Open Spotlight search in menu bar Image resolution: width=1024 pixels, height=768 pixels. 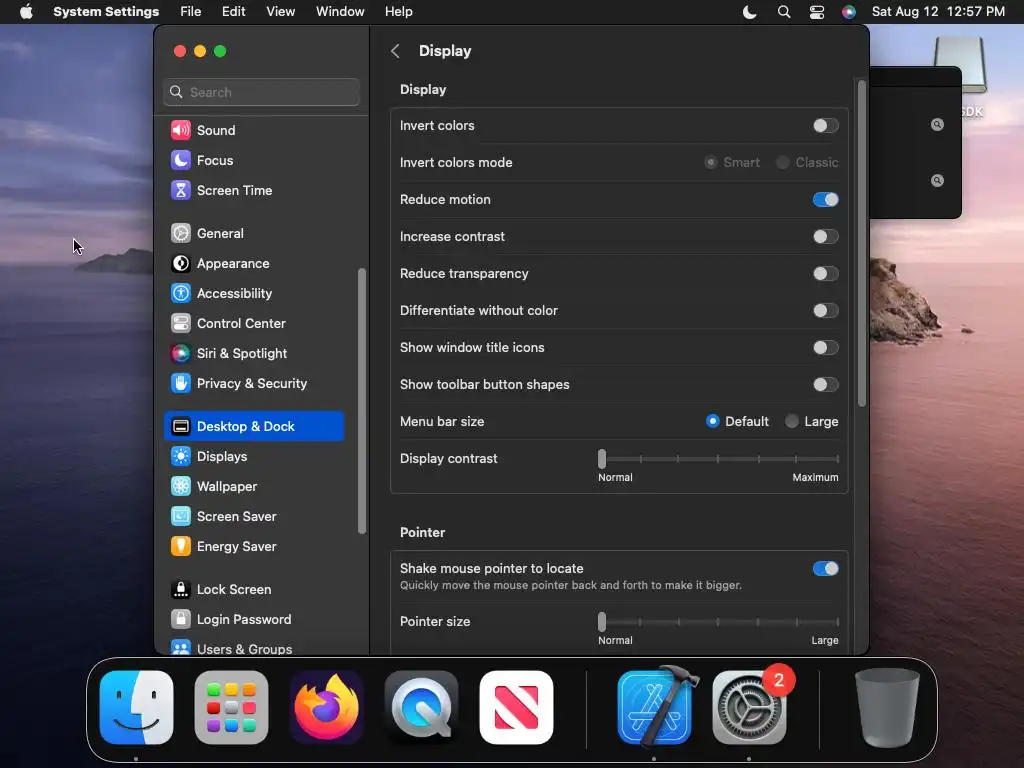(x=784, y=12)
